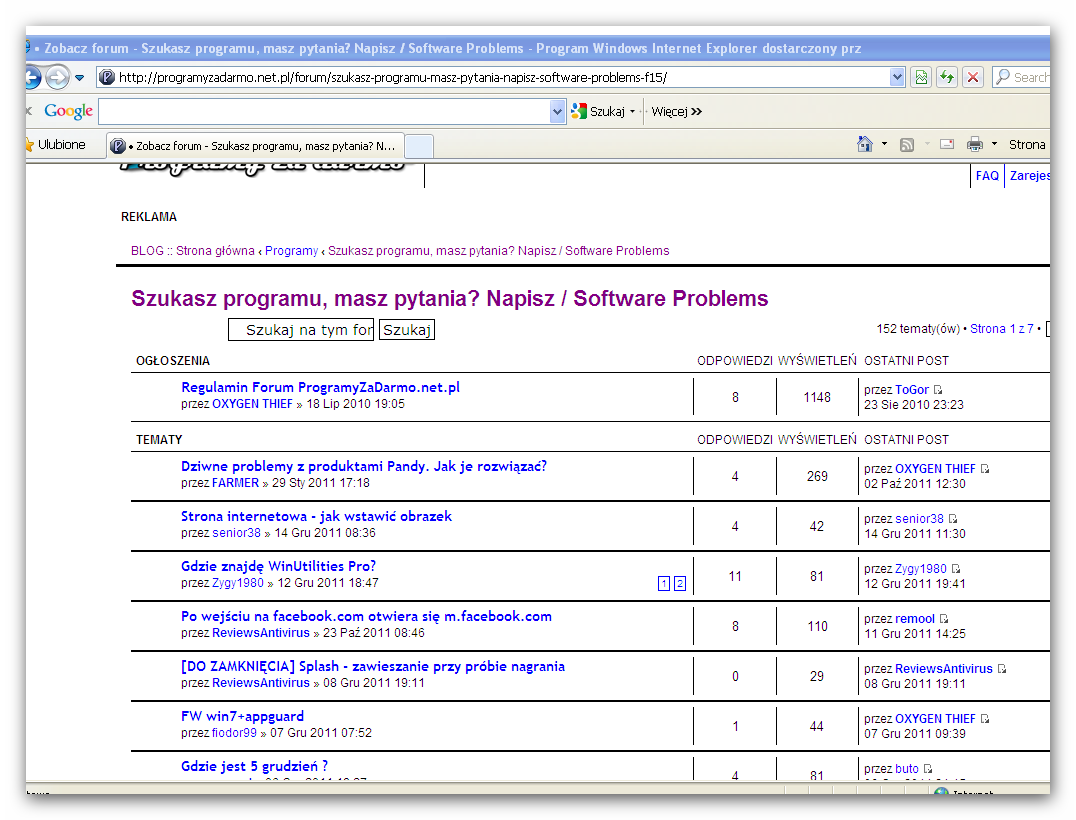
Task: View latest post icon next to ToGor
Action: (x=938, y=390)
